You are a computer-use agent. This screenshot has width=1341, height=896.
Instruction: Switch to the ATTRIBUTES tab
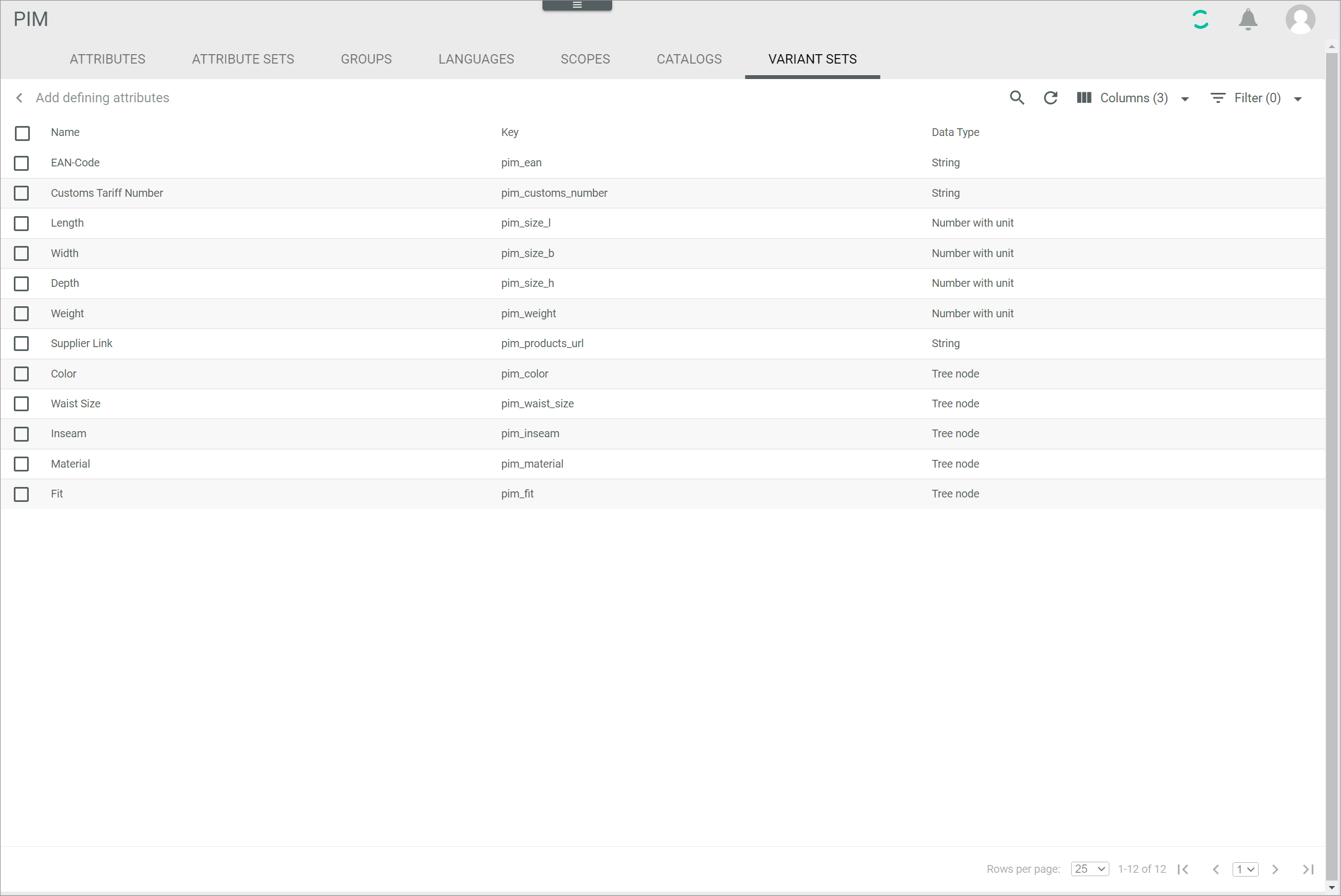108,59
